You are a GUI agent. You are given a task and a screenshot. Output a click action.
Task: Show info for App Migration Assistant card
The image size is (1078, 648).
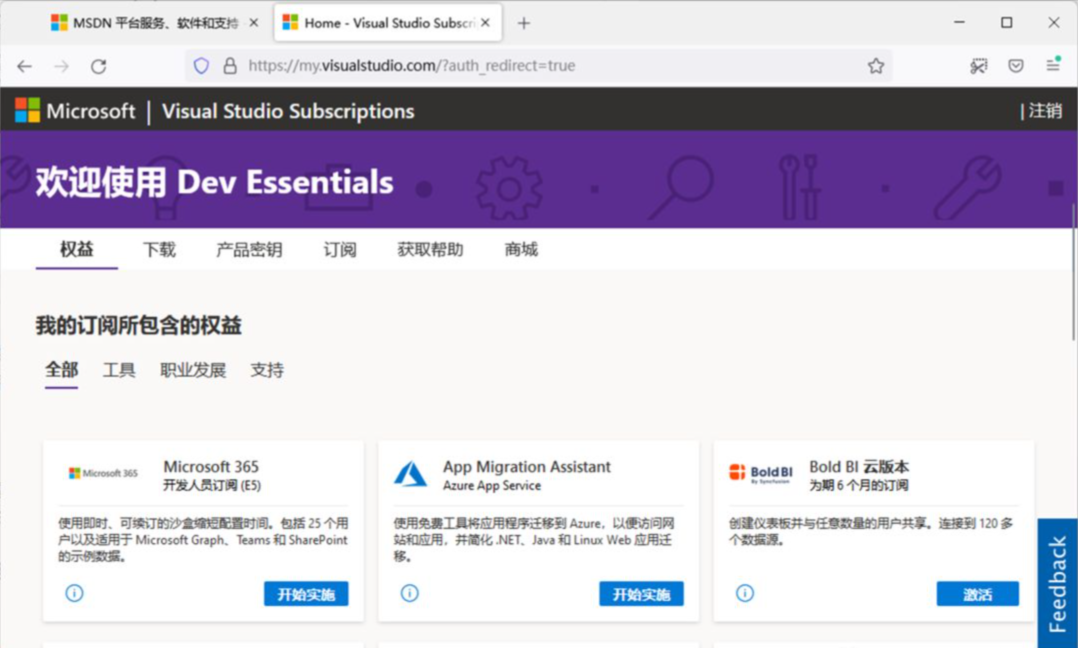coord(409,593)
